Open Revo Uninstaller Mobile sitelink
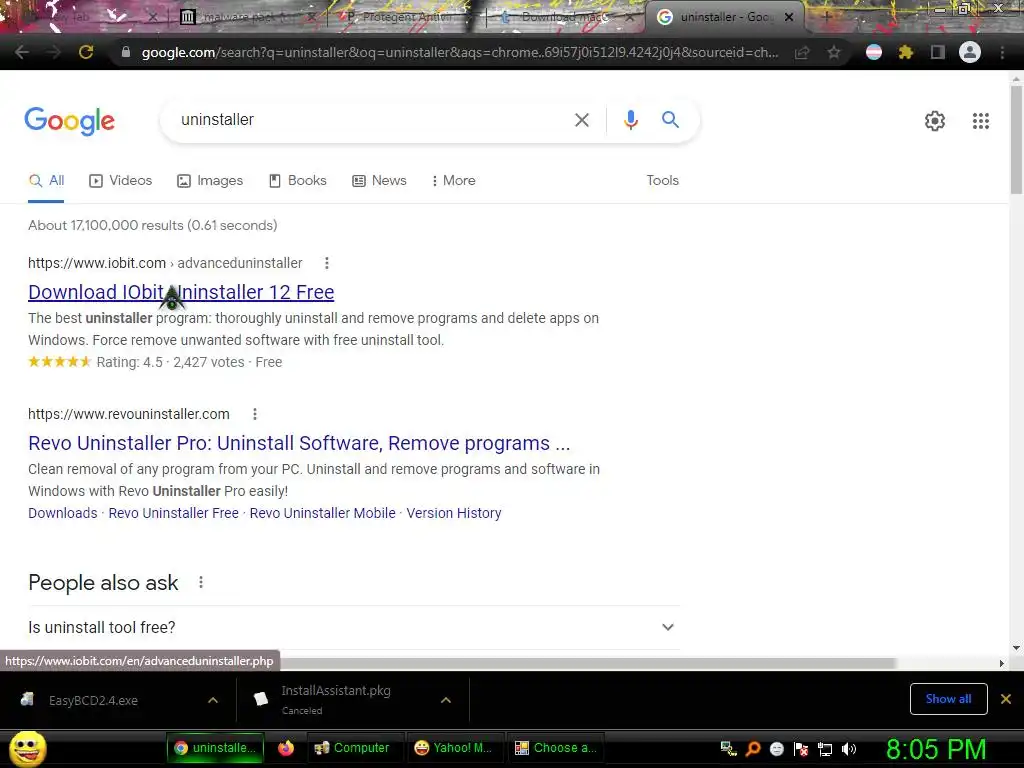This screenshot has height=768, width=1024. 323,513
